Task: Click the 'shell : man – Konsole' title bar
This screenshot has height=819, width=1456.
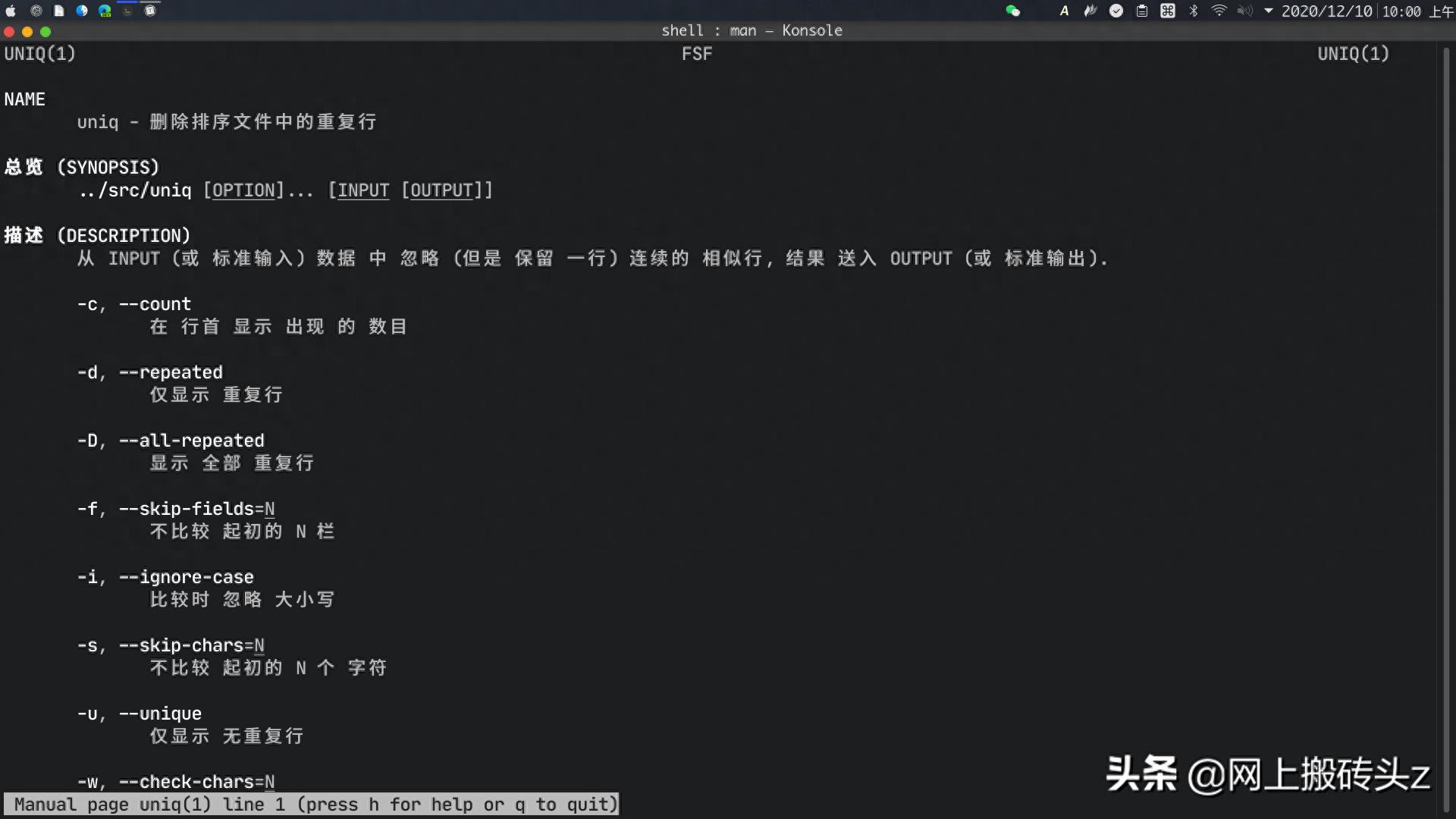Action: (x=752, y=30)
